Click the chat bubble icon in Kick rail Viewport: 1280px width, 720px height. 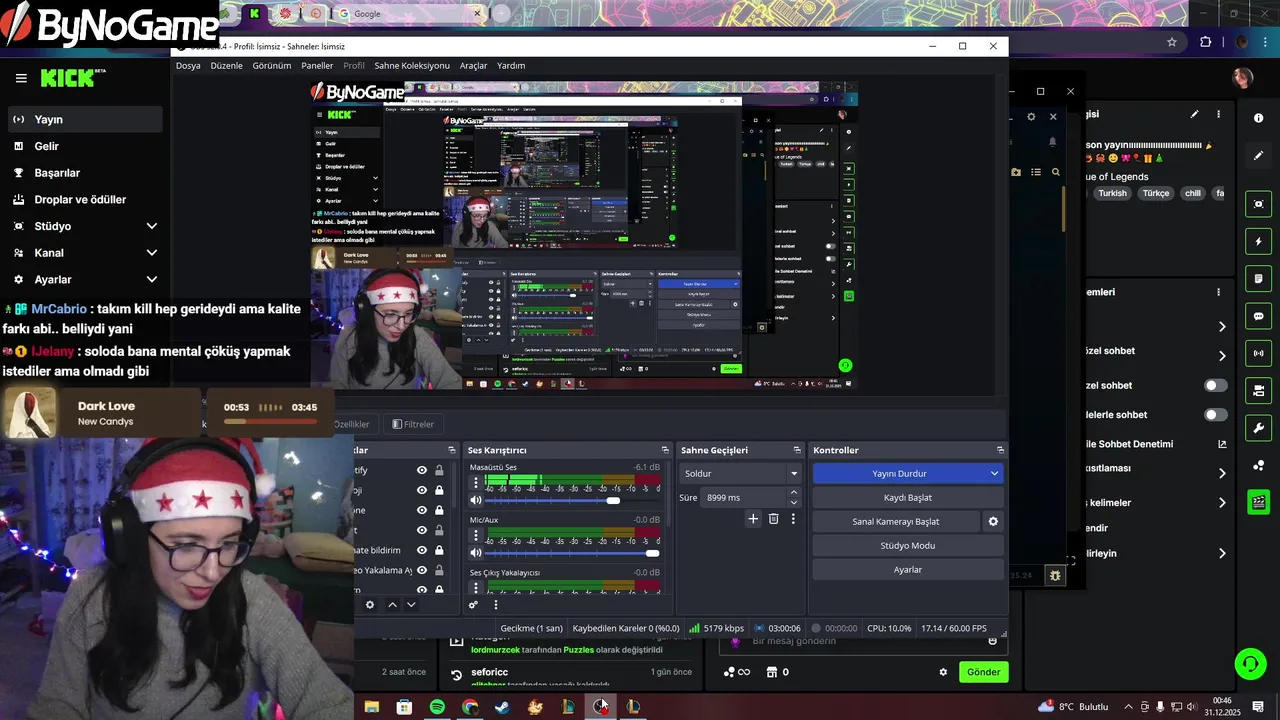pos(1258,316)
